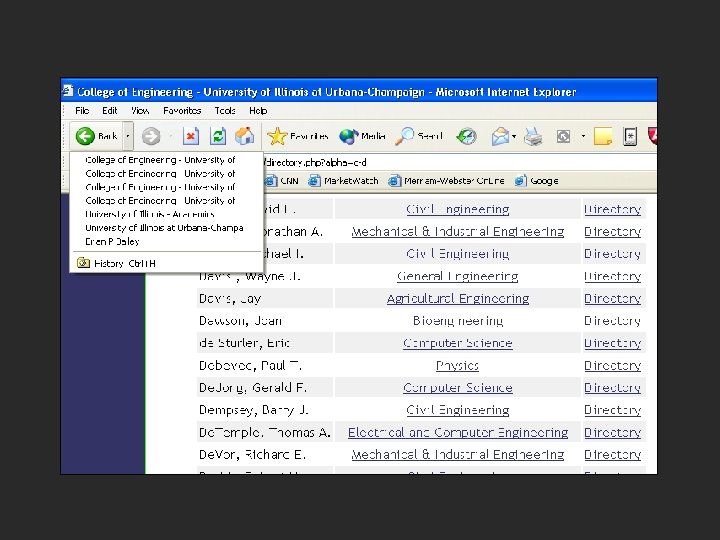Open Civil Engineering link for Dempsey, Barry J.
Viewport: 720px width, 540px height.
point(457,410)
